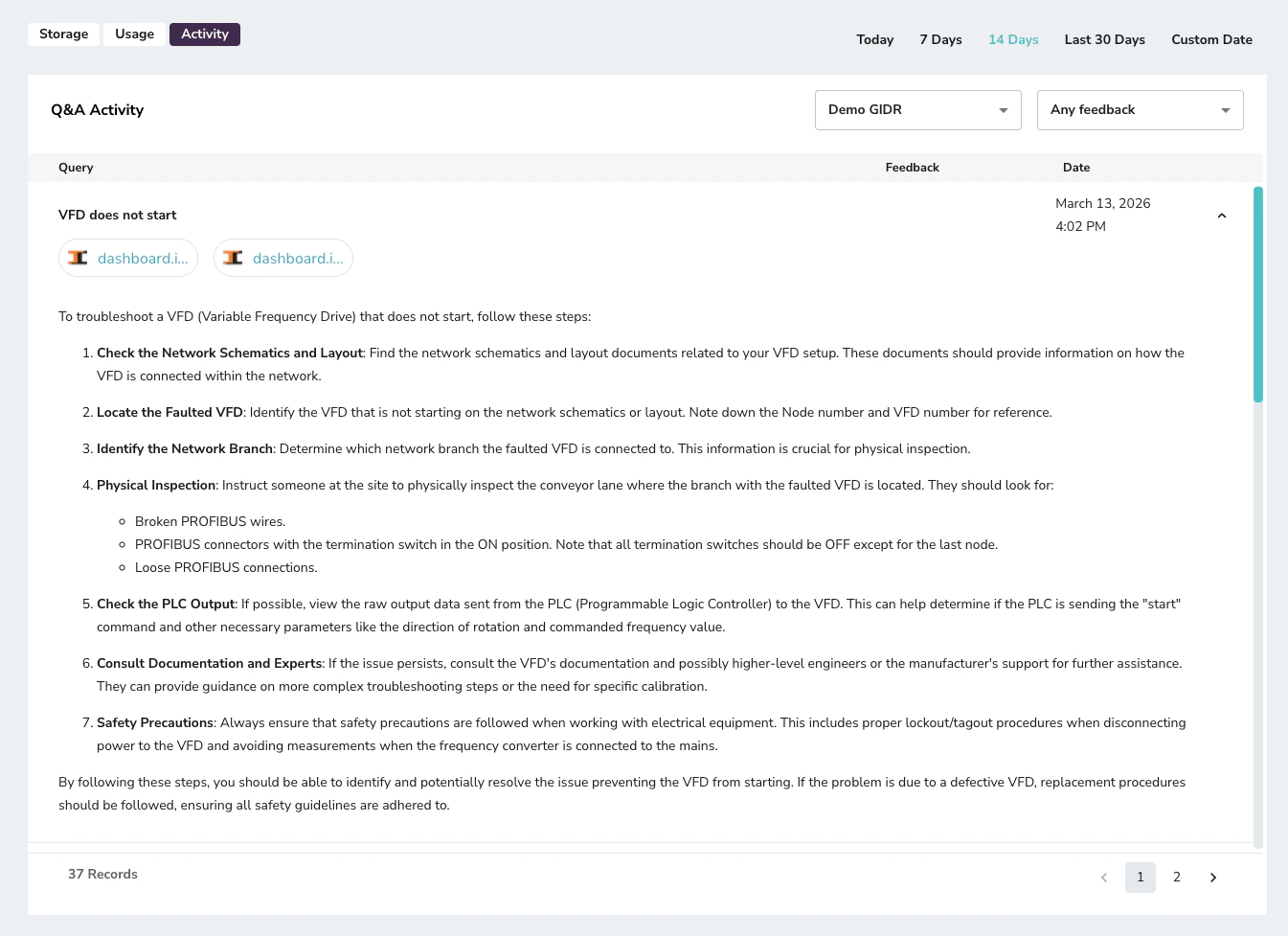Viewport: 1288px width, 936px height.
Task: Select page 1 in pagination
Action: (1141, 878)
